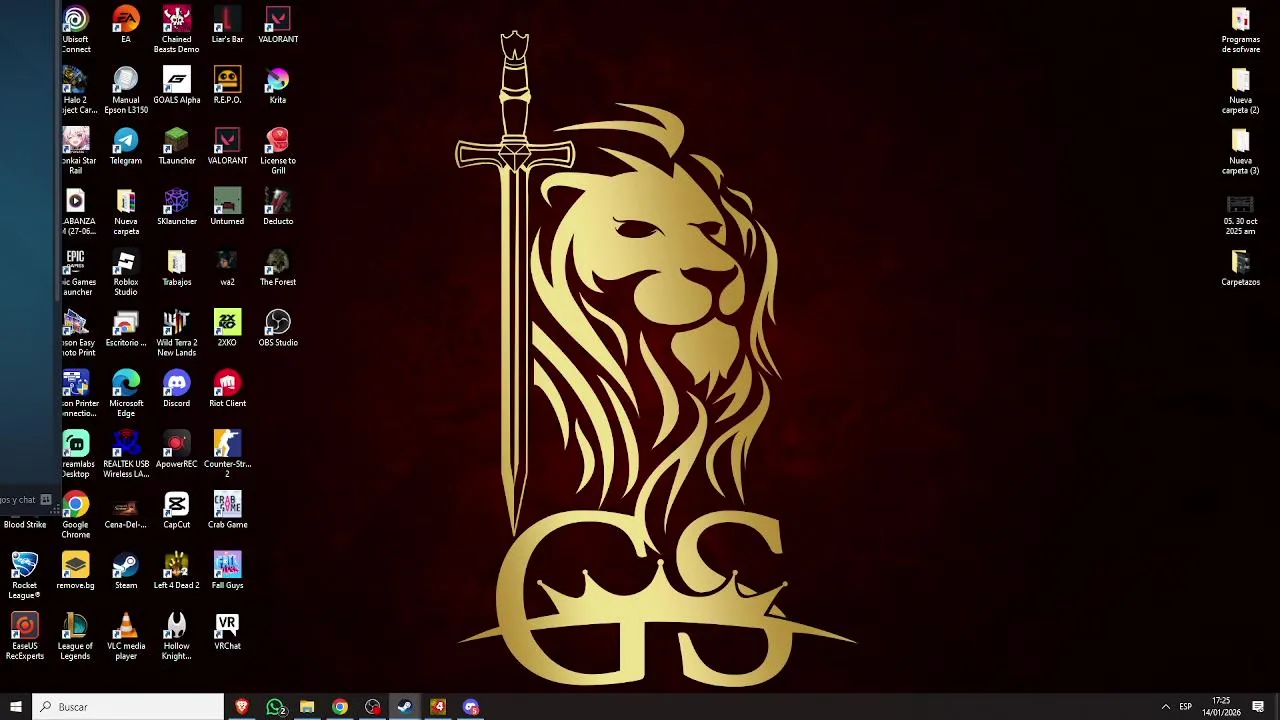Viewport: 1280px width, 720px height.
Task: Select the Steam desktop shortcut
Action: pyautogui.click(x=126, y=572)
